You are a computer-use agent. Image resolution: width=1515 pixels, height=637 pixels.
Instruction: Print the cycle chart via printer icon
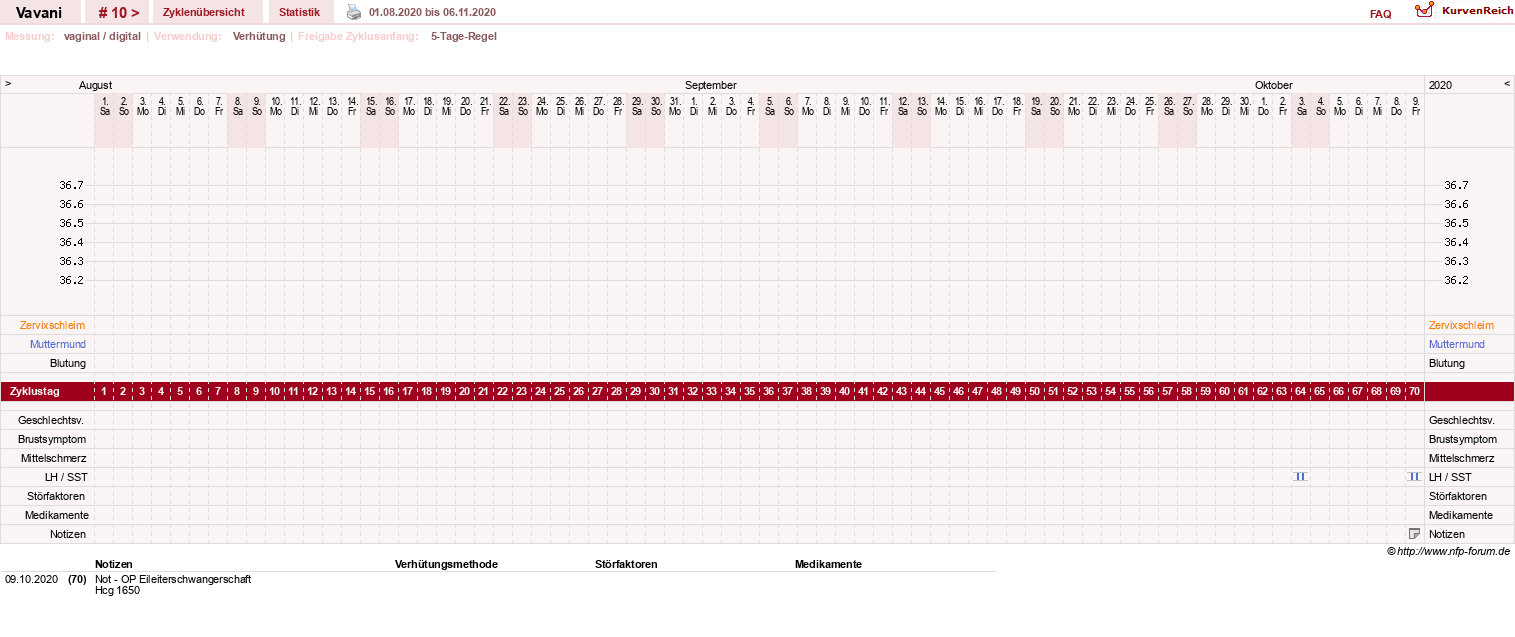coord(354,12)
